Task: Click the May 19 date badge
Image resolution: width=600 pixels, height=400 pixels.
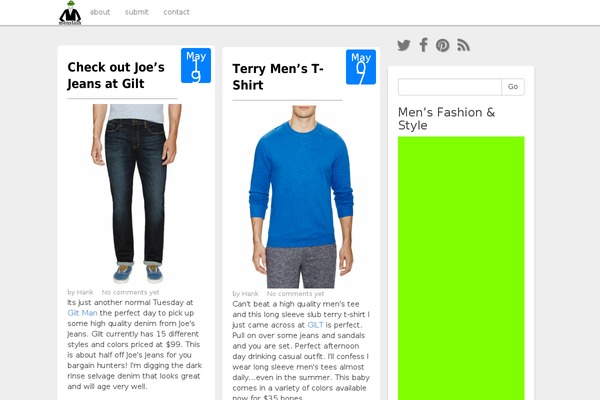Action: click(196, 65)
